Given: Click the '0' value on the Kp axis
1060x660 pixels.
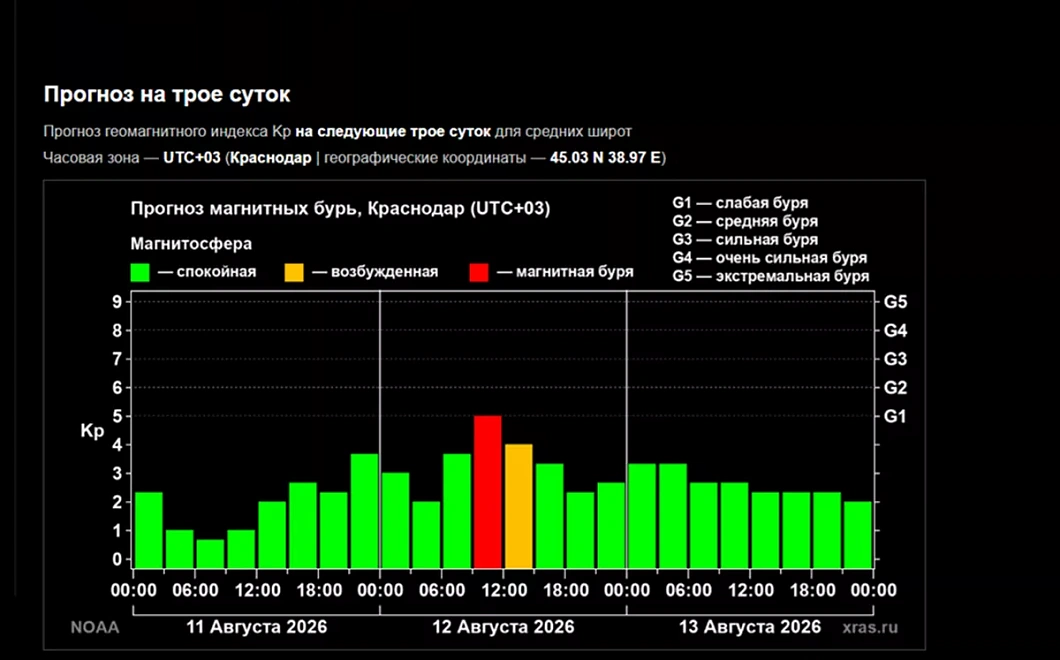Looking at the screenshot, I should pyautogui.click(x=118, y=559).
